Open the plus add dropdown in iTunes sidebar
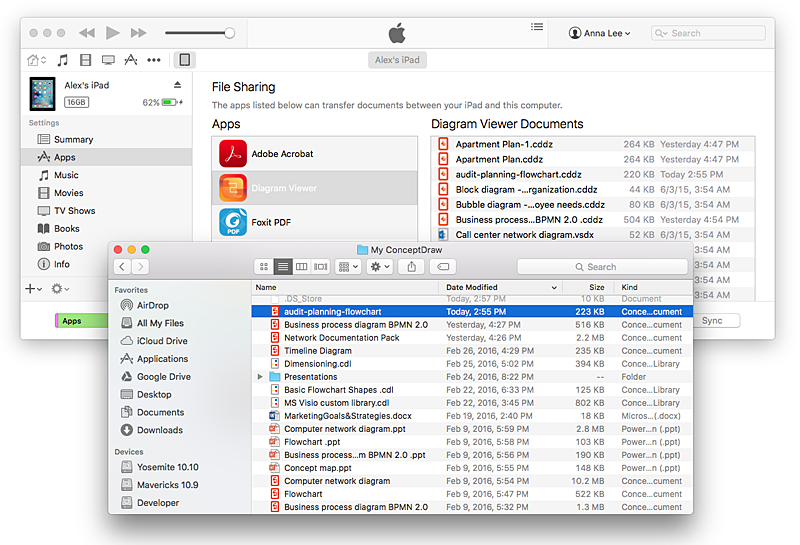Image resolution: width=800 pixels, height=545 pixels. point(33,289)
